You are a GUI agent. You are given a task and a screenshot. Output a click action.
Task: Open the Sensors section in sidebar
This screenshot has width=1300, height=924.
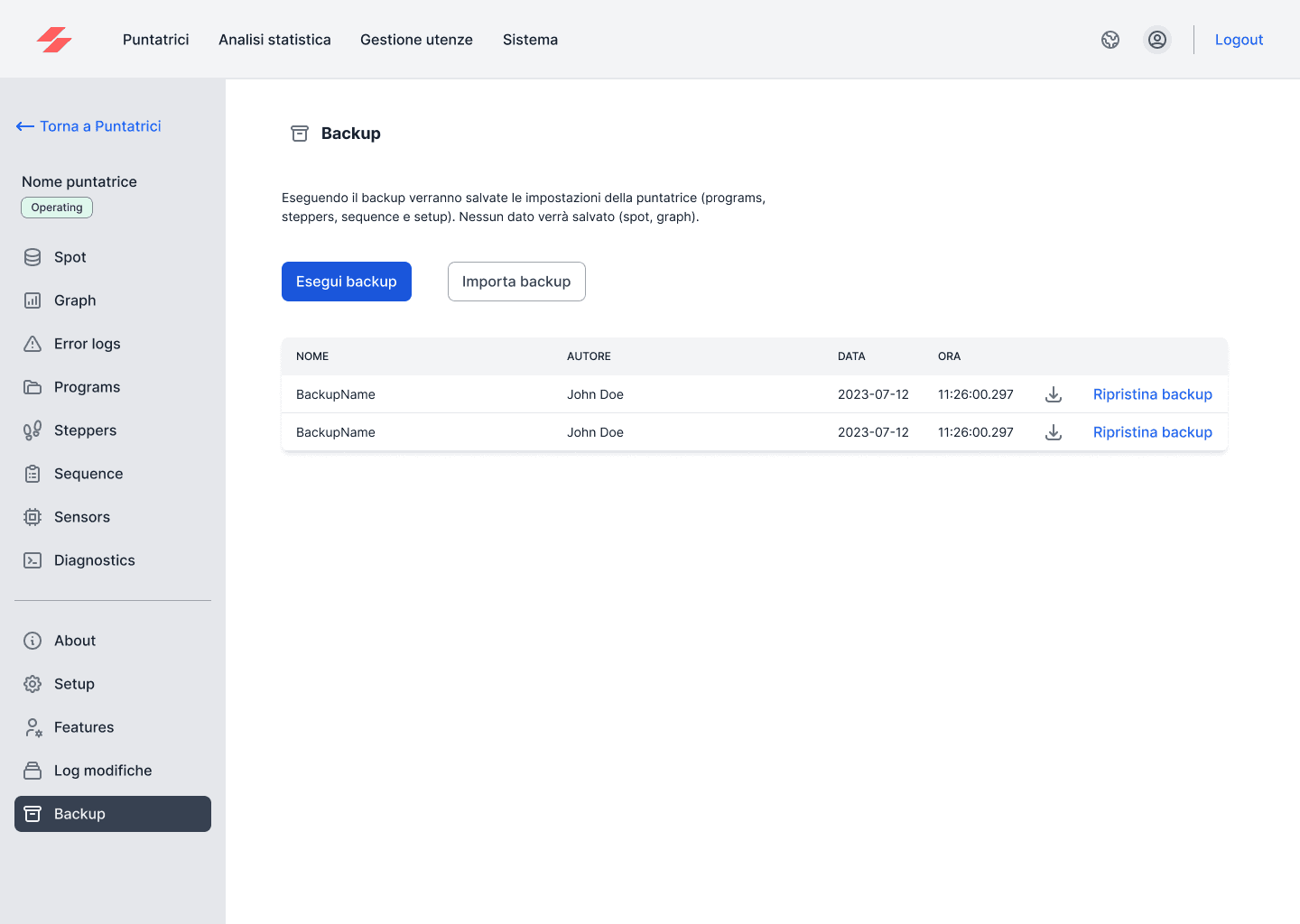81,517
